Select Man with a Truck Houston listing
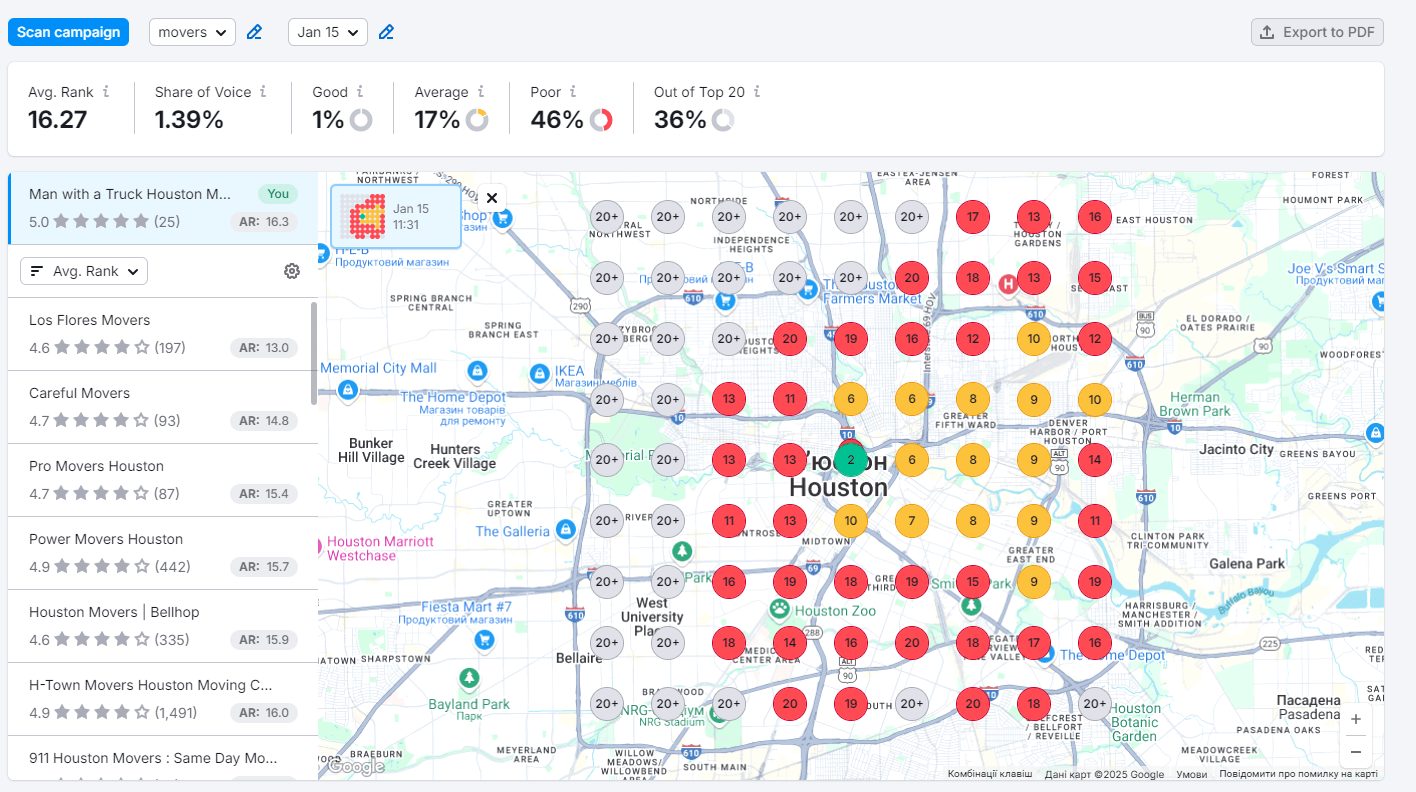 (x=163, y=208)
